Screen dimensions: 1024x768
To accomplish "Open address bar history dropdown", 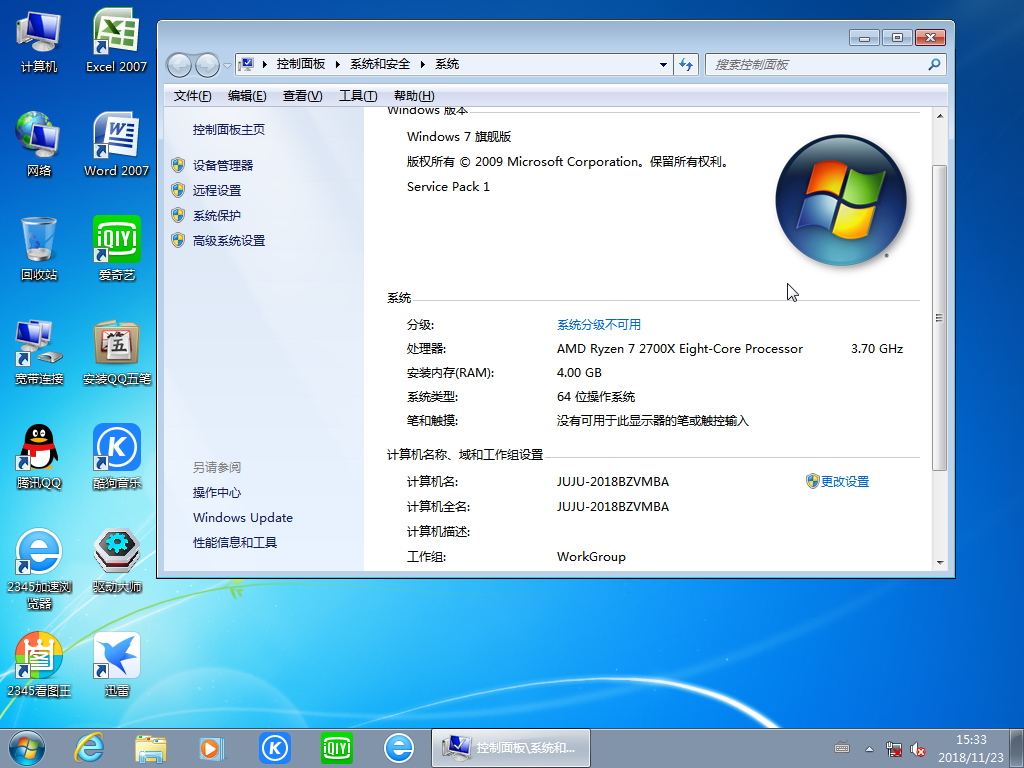I will [x=663, y=65].
